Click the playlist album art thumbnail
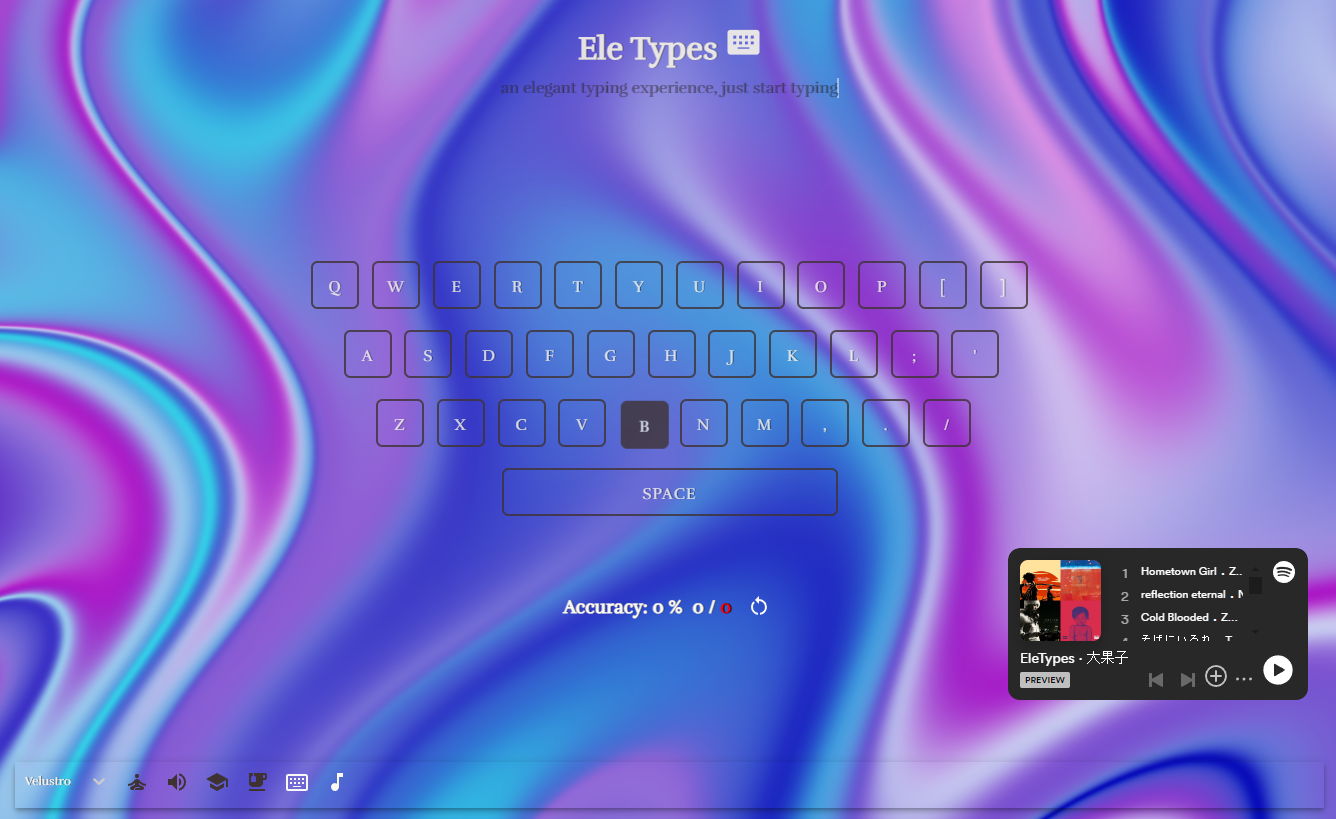 pyautogui.click(x=1060, y=600)
